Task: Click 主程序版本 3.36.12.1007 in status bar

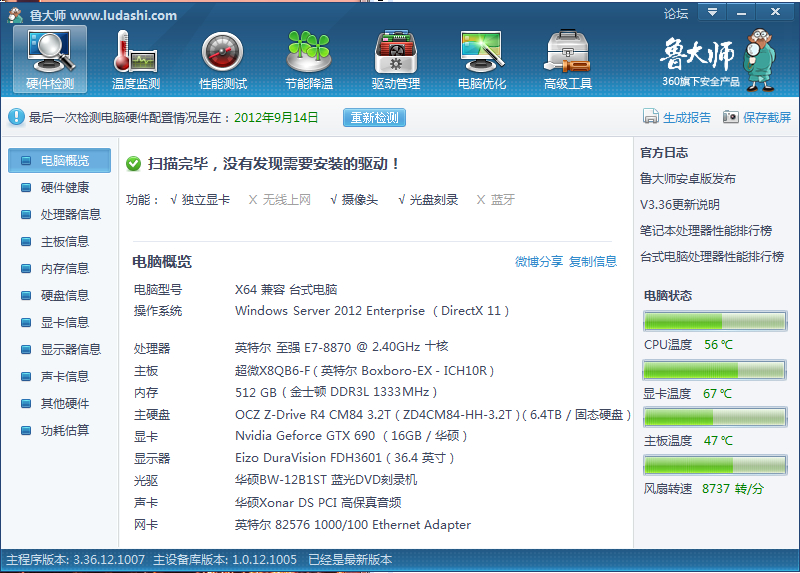Action: [x=76, y=560]
